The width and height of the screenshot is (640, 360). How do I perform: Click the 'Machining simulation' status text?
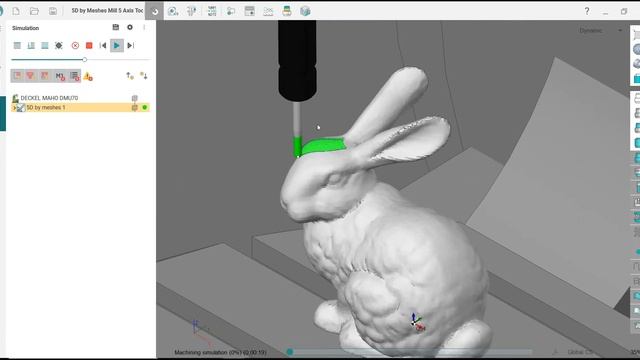coord(220,352)
